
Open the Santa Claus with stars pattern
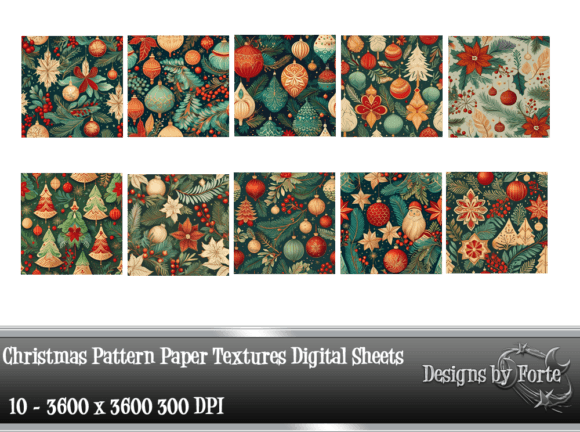(391, 223)
